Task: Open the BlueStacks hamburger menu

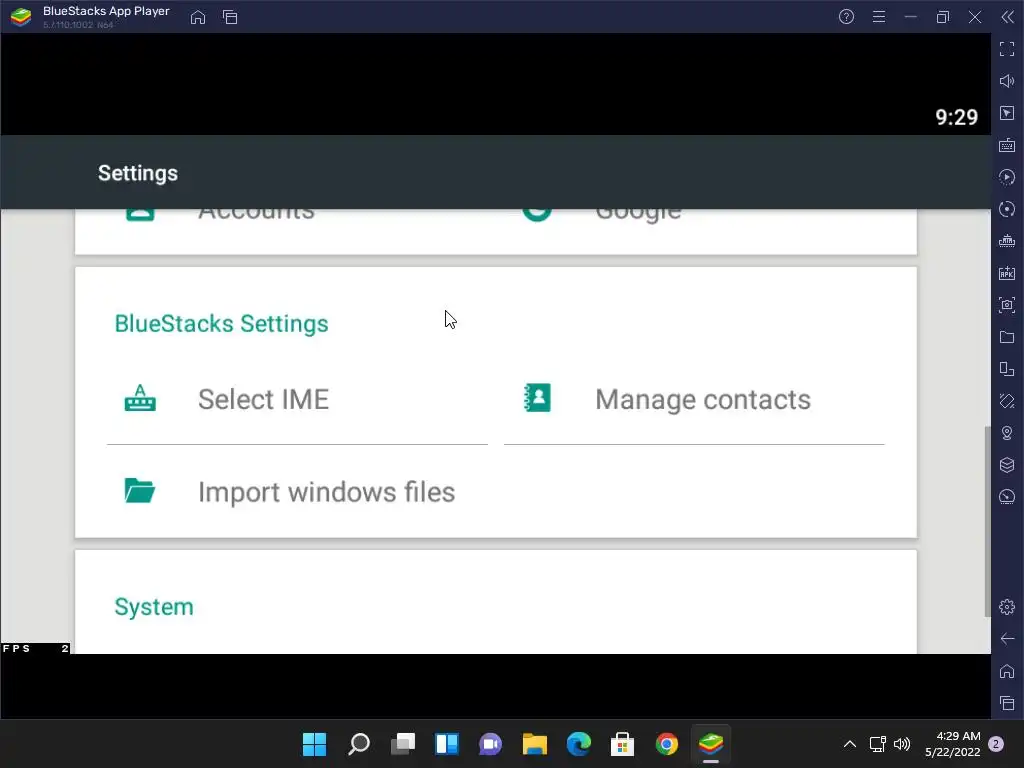Action: pyautogui.click(x=879, y=17)
